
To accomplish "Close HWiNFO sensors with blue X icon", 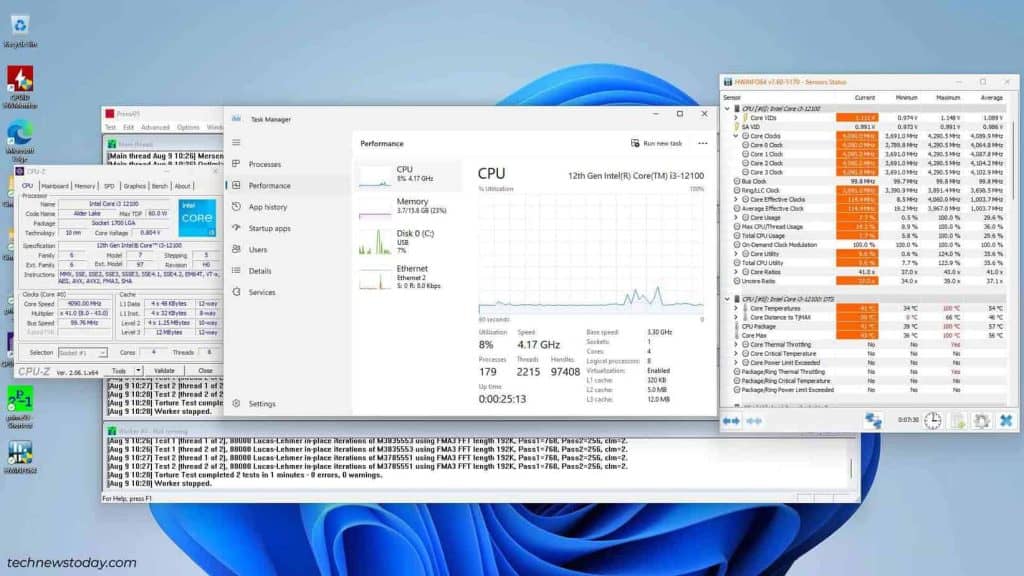I will [x=1006, y=421].
